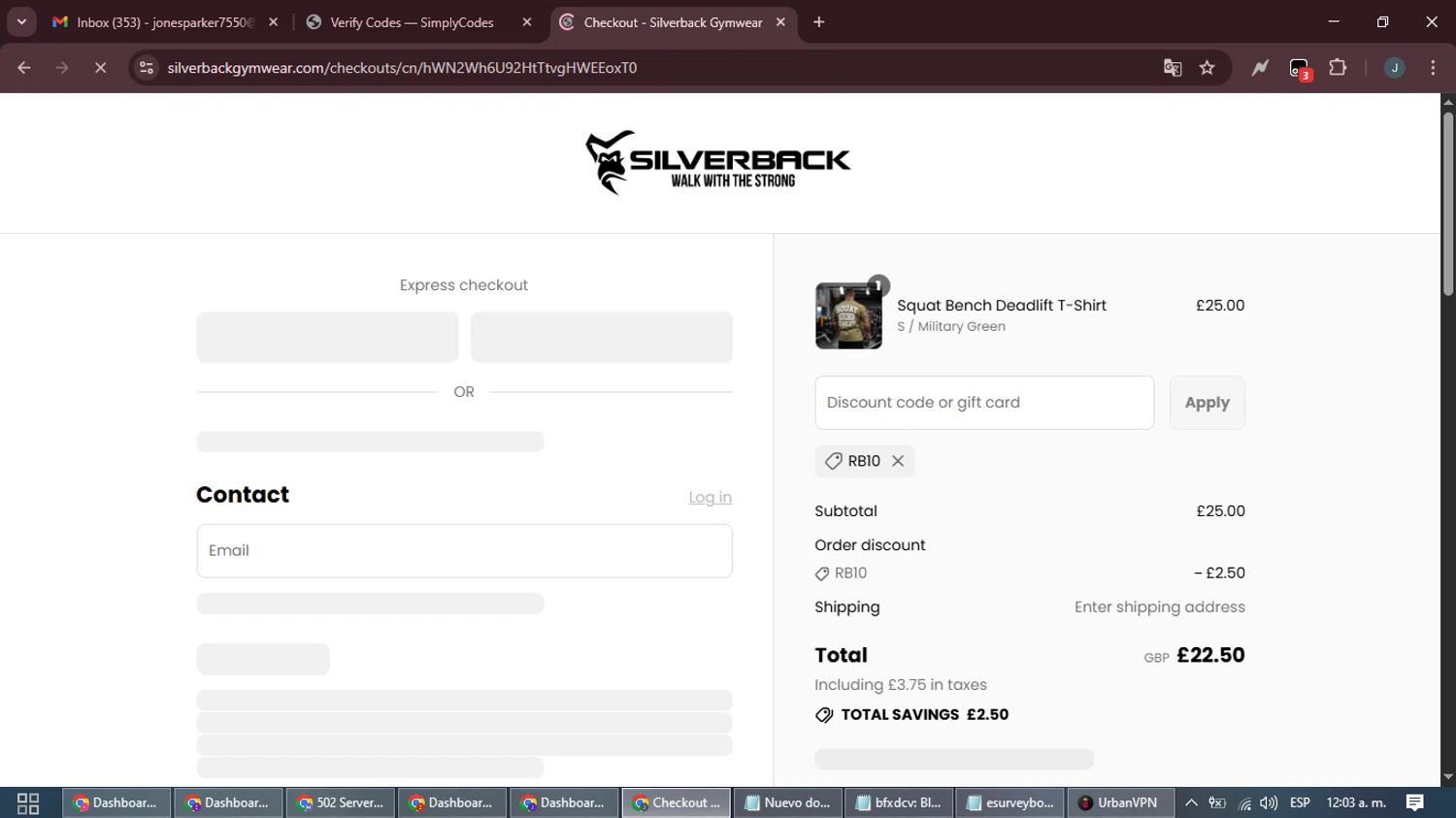Go back to previous page

pyautogui.click(x=24, y=68)
